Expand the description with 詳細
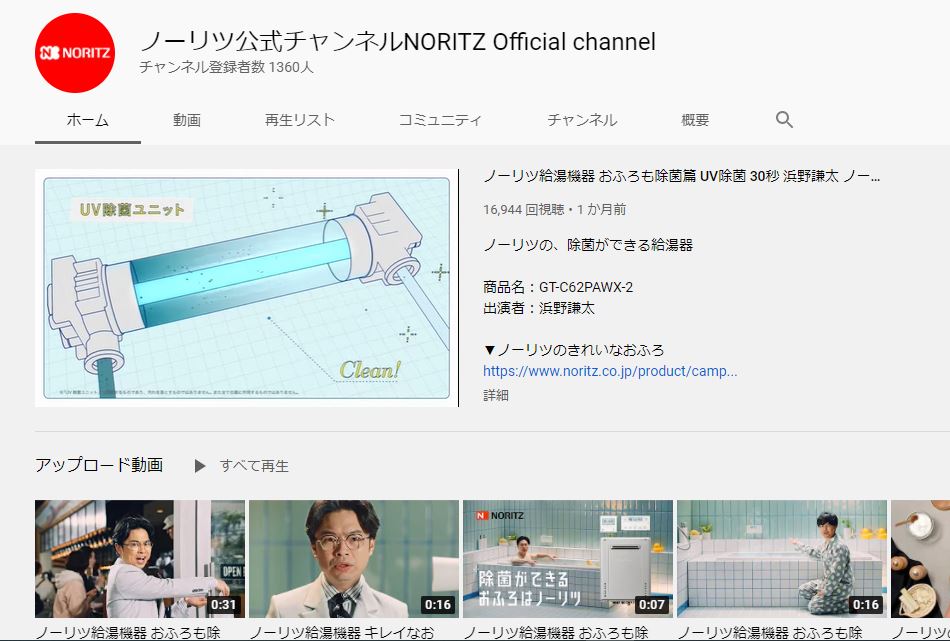The image size is (950, 641). tap(496, 395)
